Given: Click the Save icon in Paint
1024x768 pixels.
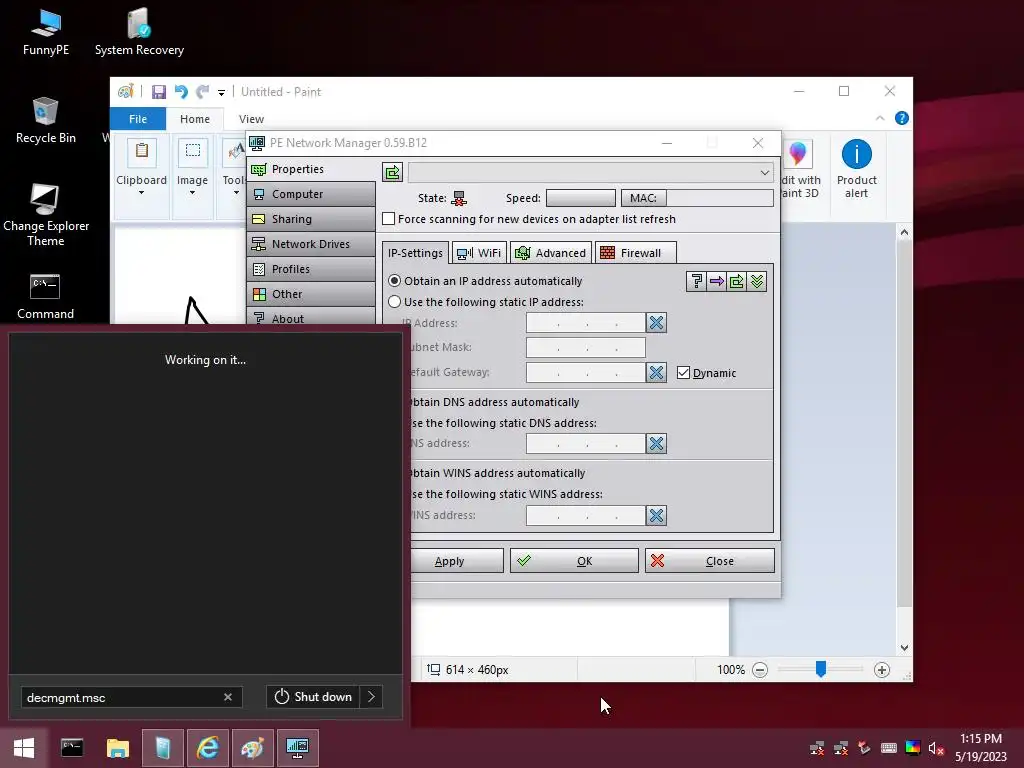Looking at the screenshot, I should pos(159,92).
